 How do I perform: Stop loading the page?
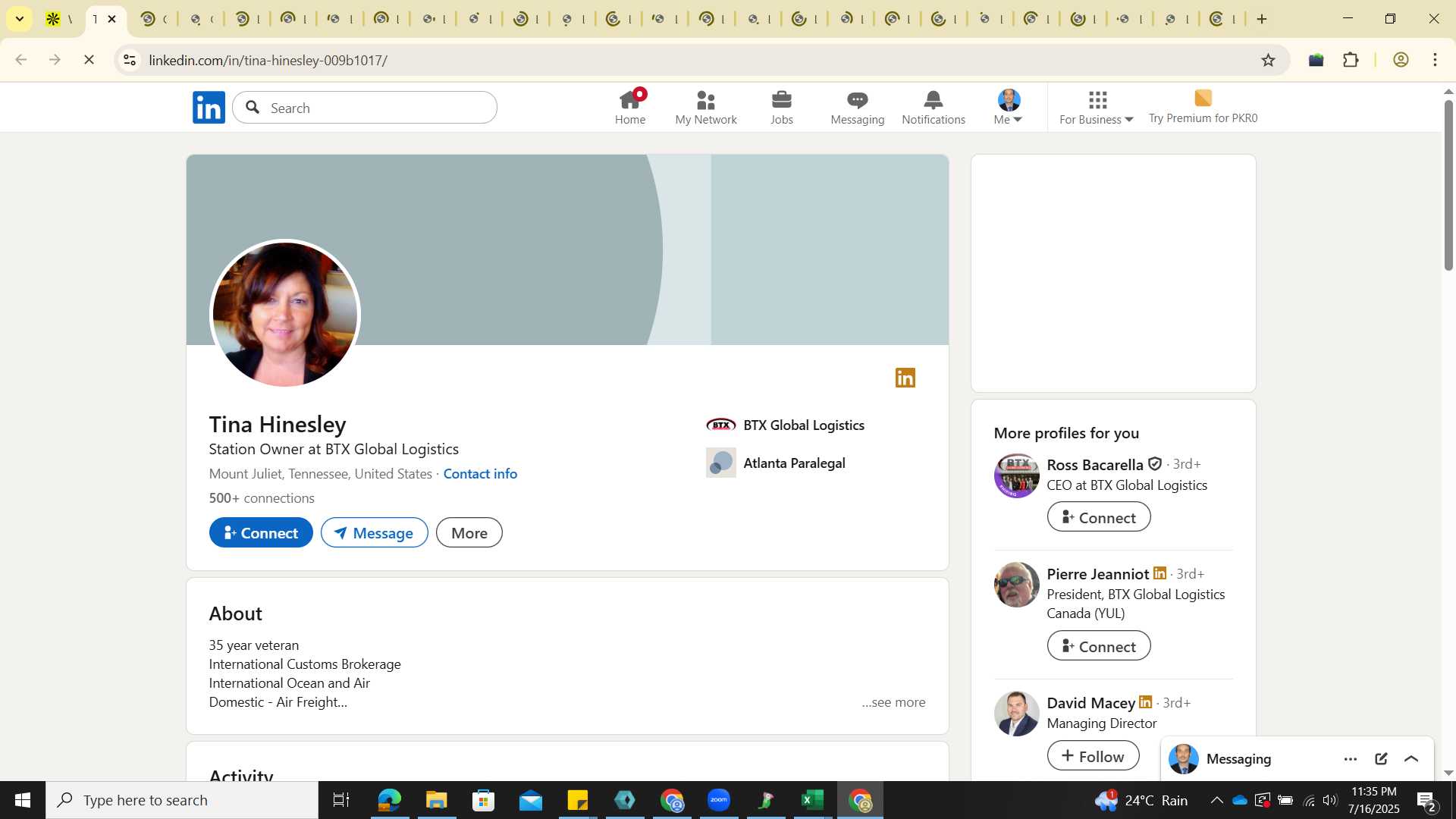coord(89,60)
